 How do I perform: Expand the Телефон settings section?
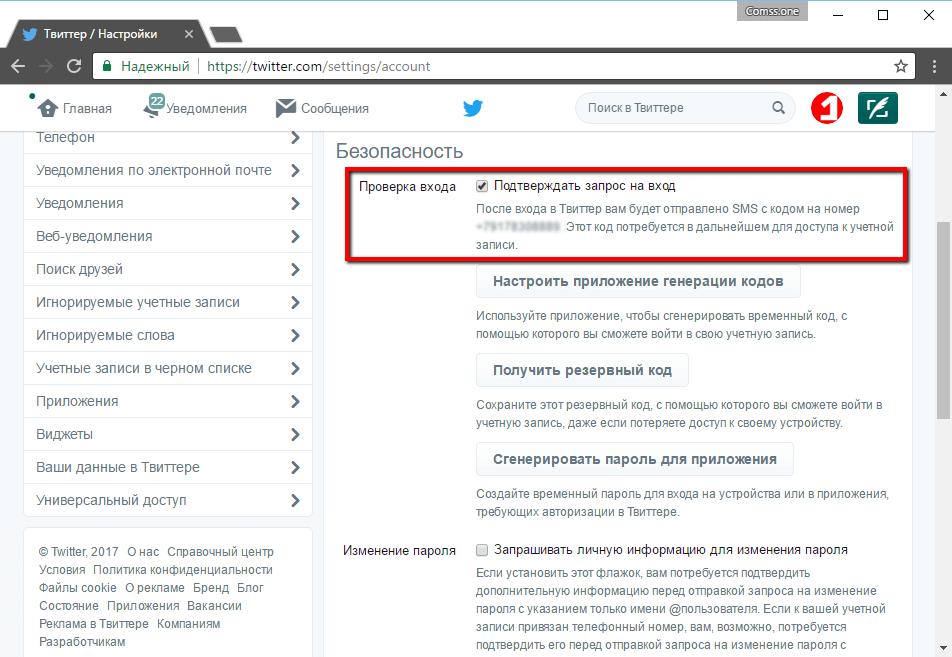point(296,137)
